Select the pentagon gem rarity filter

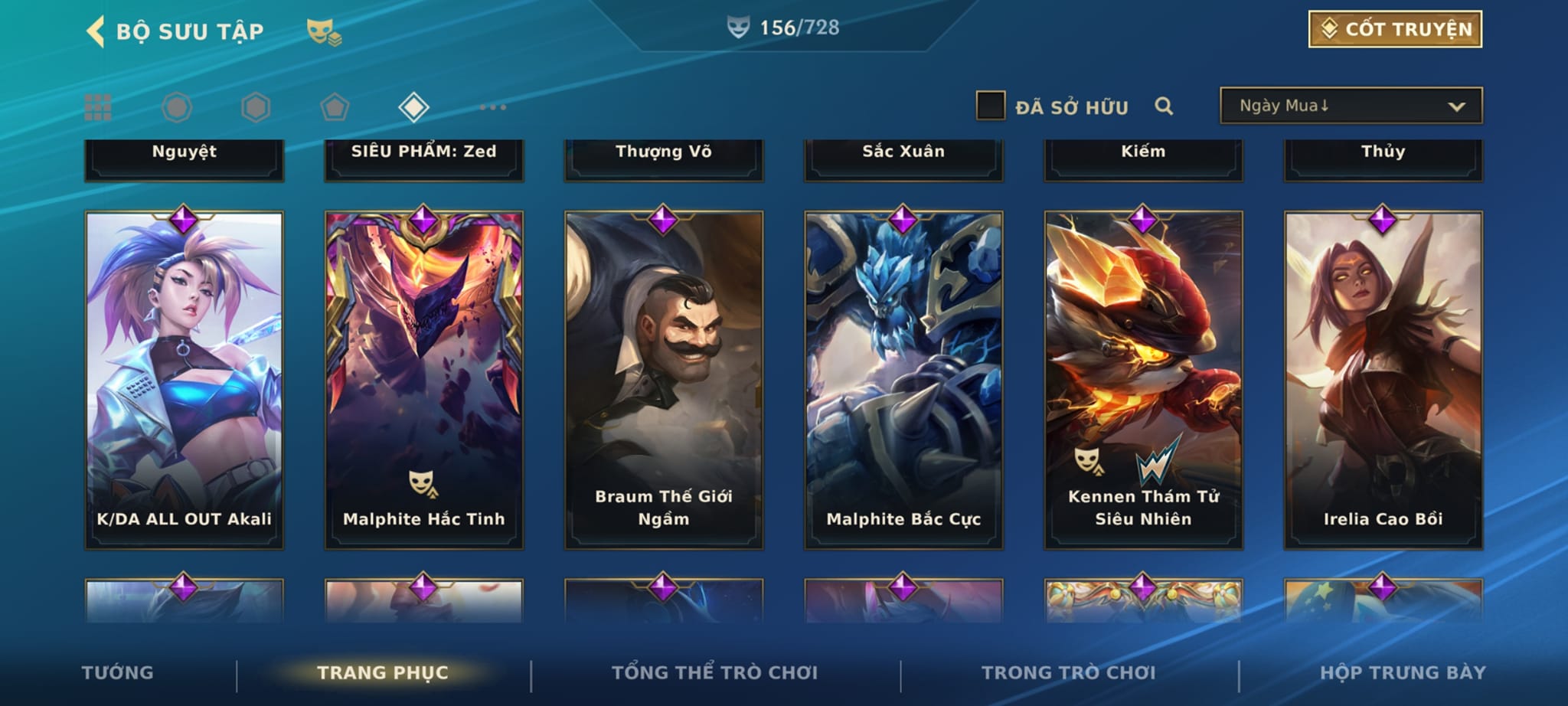click(x=335, y=107)
